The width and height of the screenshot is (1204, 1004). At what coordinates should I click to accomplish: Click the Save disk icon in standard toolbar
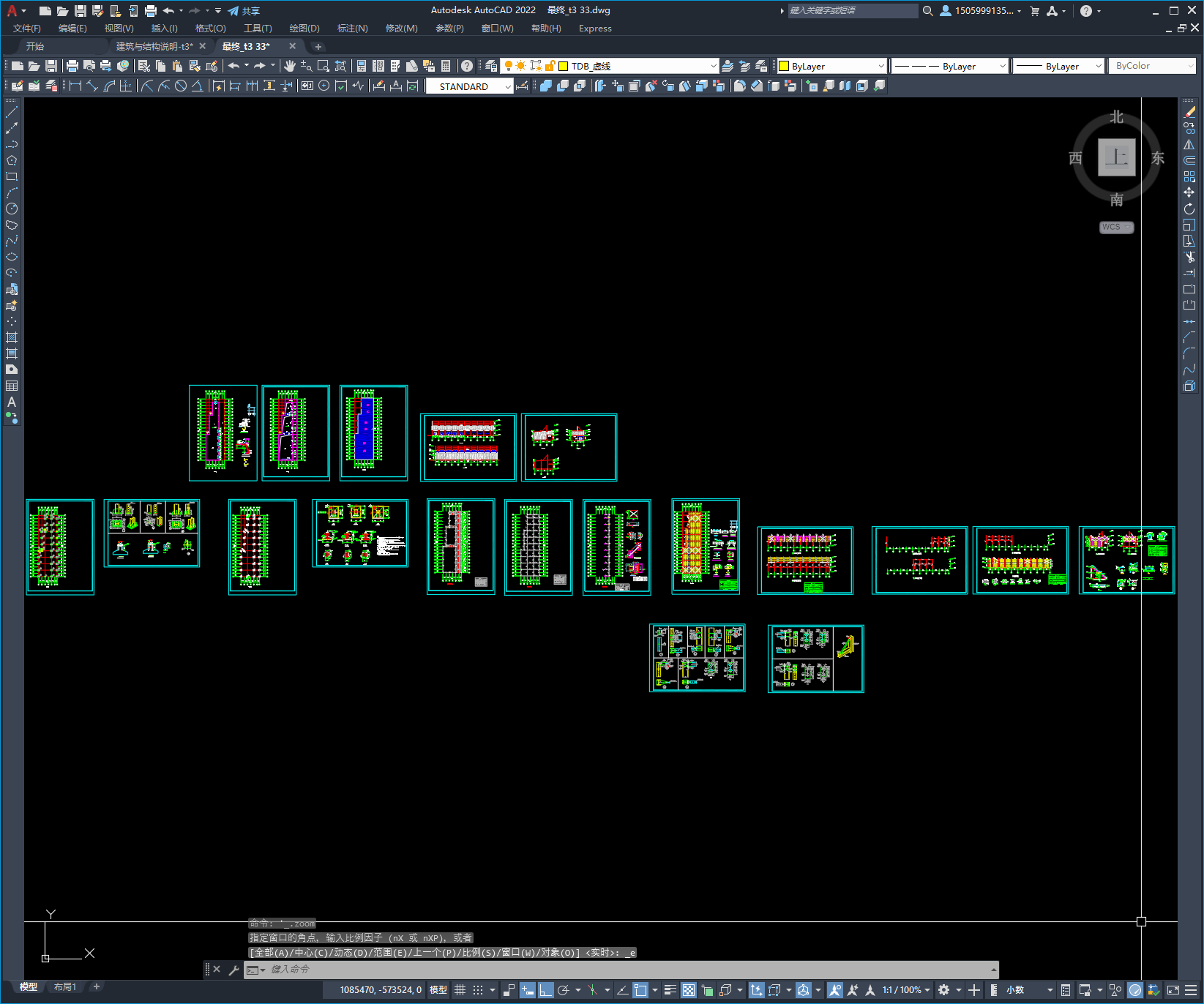[x=51, y=66]
